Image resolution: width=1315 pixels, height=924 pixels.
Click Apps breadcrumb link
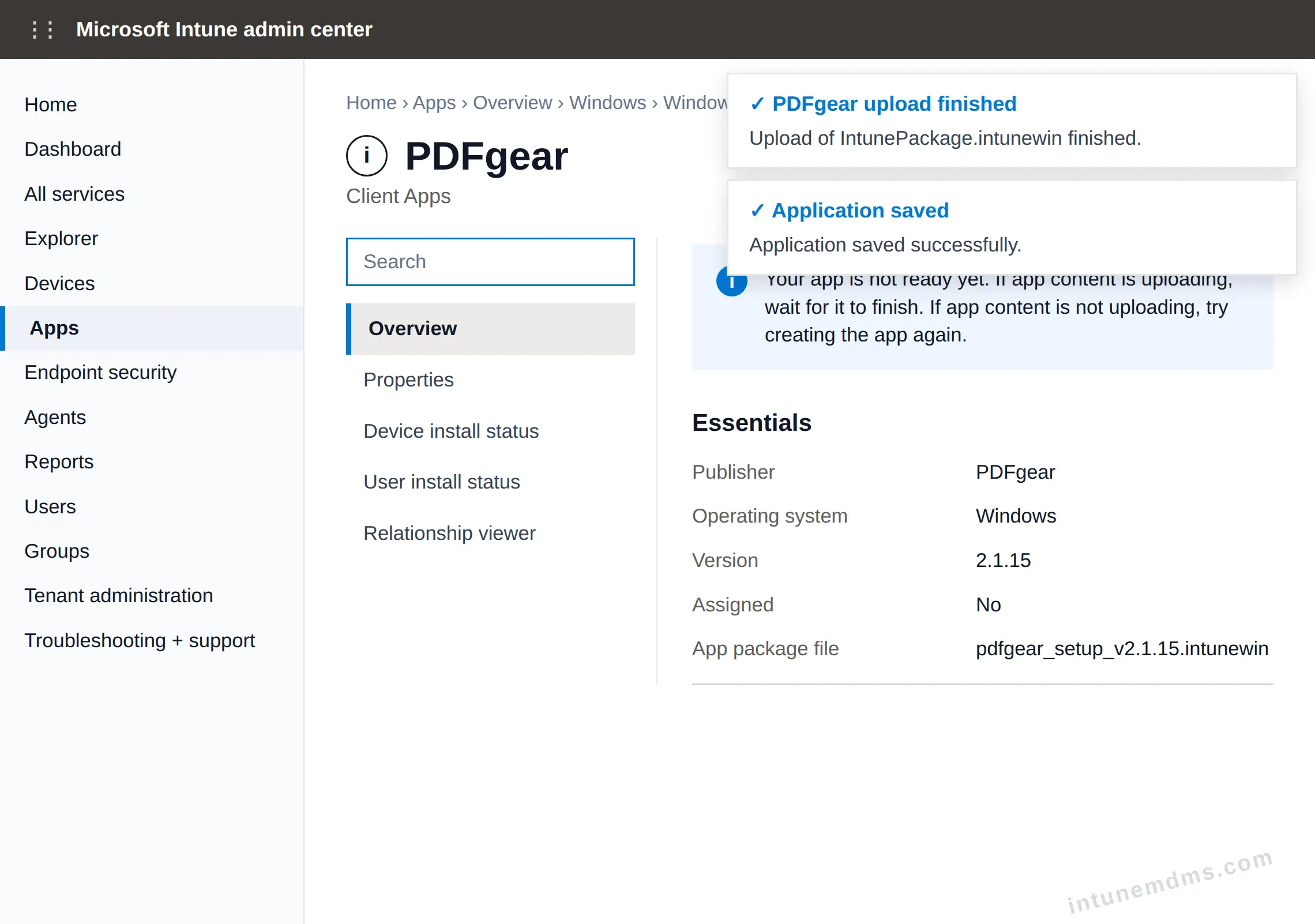(x=434, y=102)
